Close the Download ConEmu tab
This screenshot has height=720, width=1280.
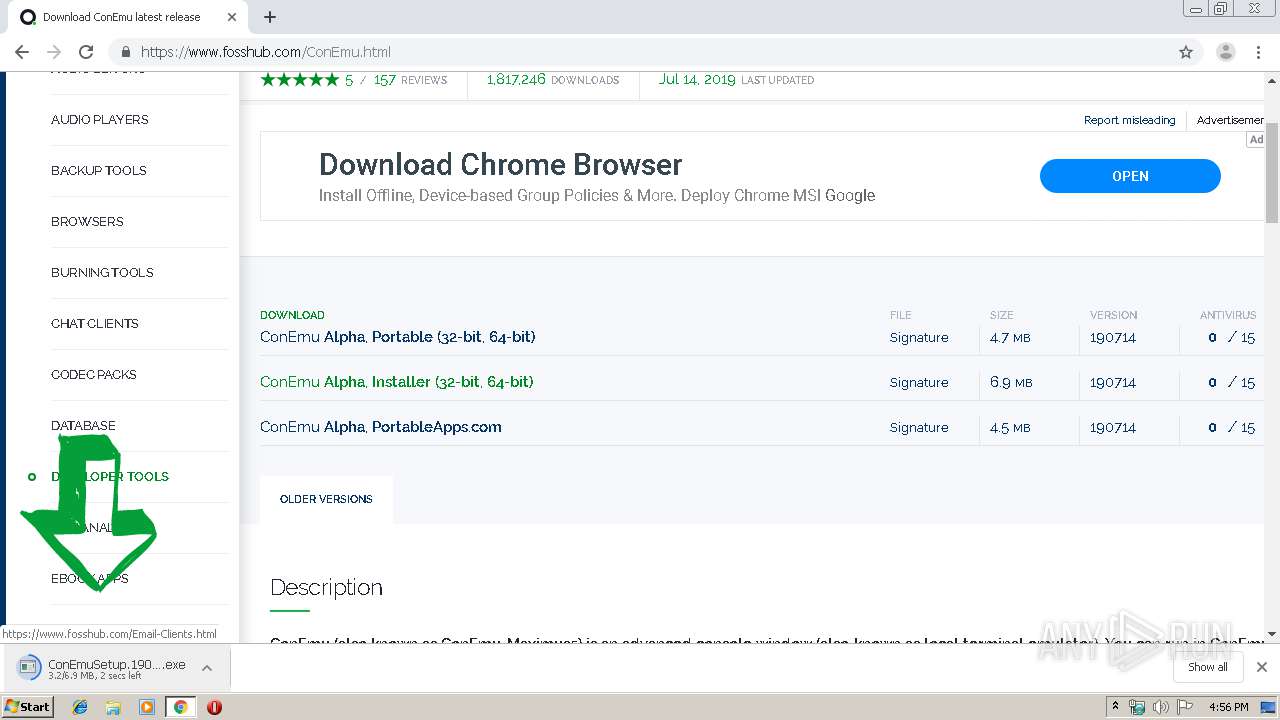pos(232,17)
